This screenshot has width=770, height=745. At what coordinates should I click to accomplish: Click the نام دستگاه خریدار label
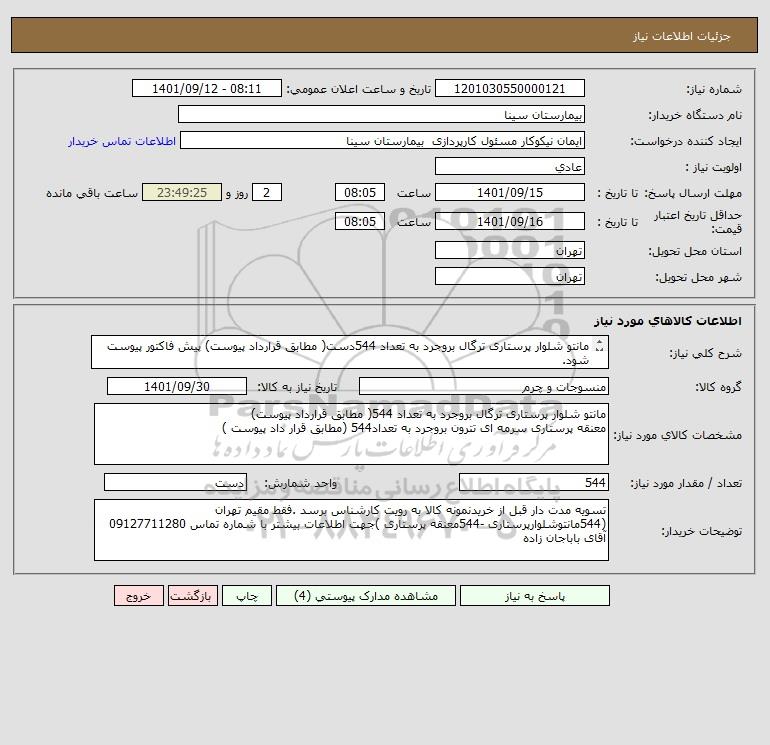(x=695, y=115)
